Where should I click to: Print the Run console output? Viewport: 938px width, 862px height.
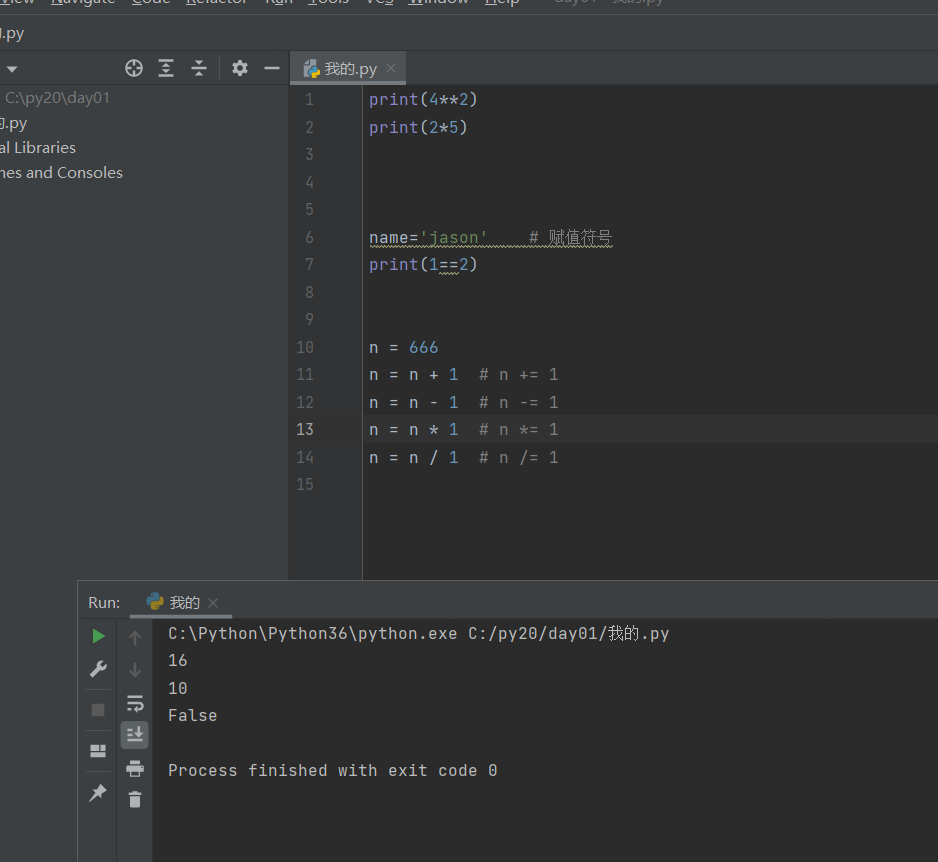135,768
